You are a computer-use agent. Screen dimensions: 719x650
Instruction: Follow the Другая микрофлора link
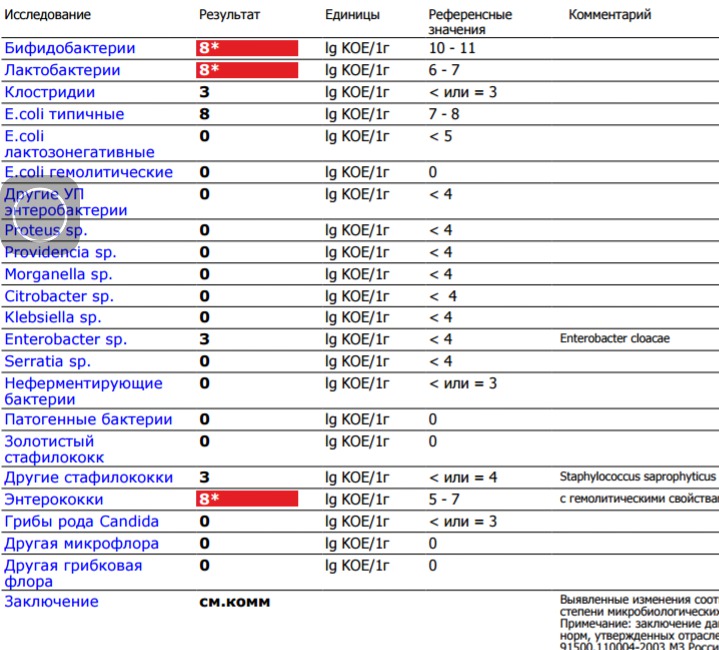click(x=82, y=544)
